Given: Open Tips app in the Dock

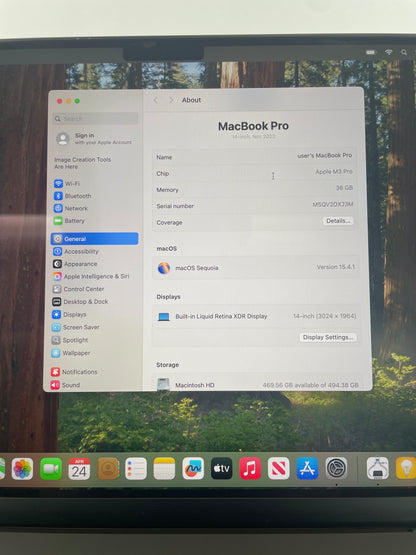Looking at the screenshot, I should pyautogui.click(x=406, y=468).
